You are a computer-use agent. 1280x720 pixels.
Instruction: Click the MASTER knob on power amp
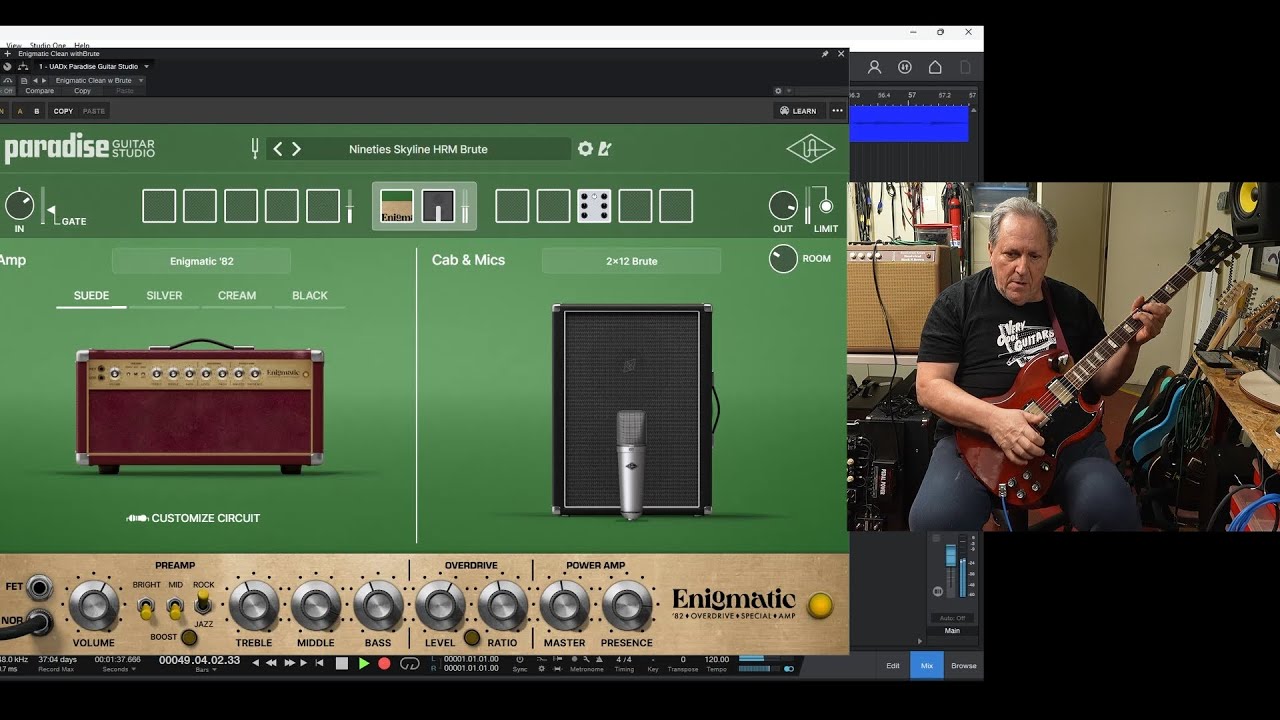coord(565,605)
